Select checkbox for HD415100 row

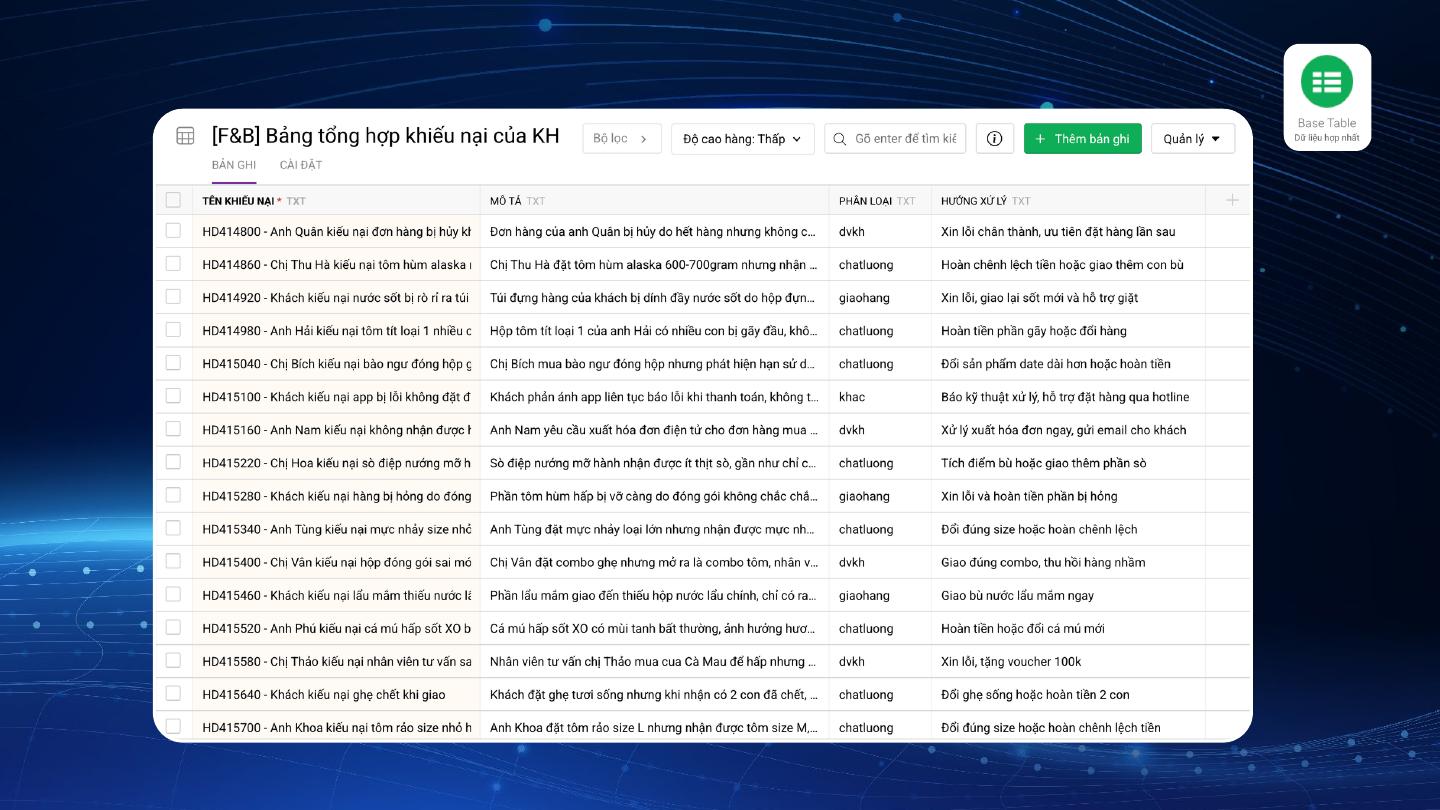pyautogui.click(x=173, y=396)
